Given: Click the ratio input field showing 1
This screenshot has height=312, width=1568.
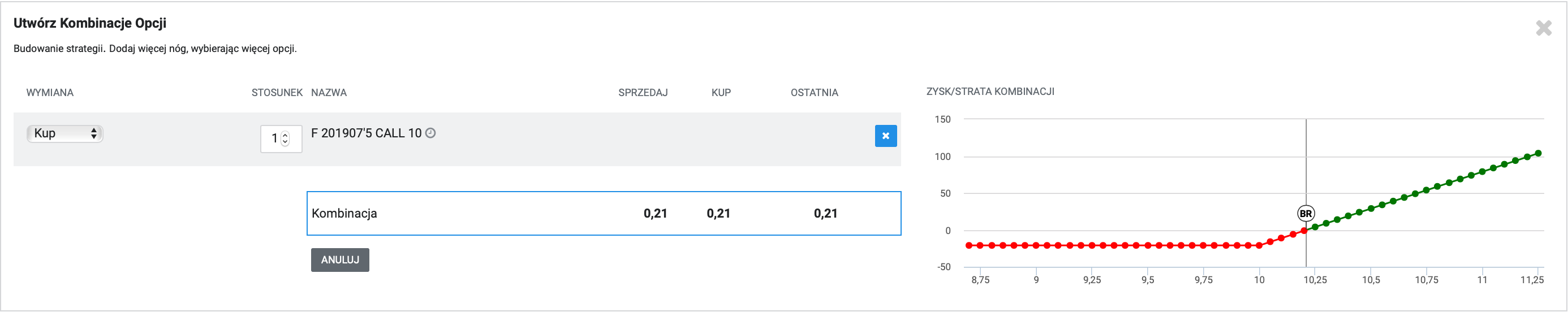Looking at the screenshot, I should point(274,138).
